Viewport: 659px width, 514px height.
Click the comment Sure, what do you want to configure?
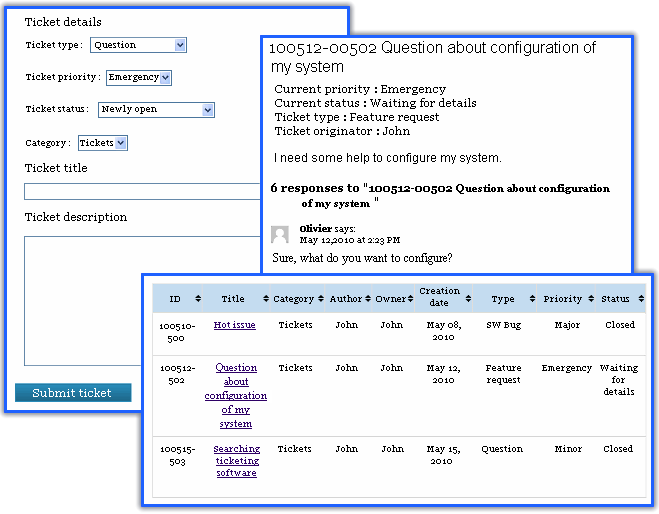(362, 258)
